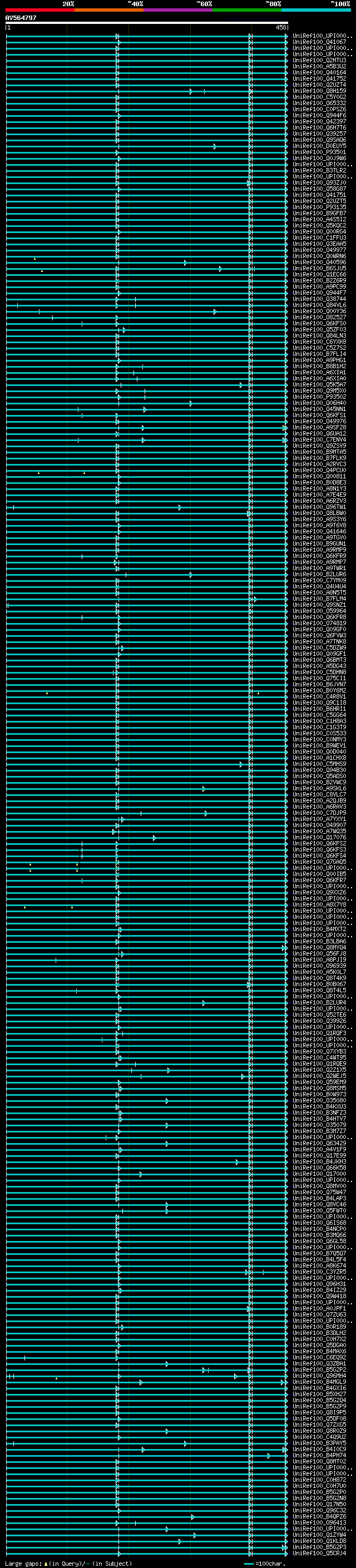
Task: Select hit UniRef100_A9SKL6
Action: coord(319,788)
